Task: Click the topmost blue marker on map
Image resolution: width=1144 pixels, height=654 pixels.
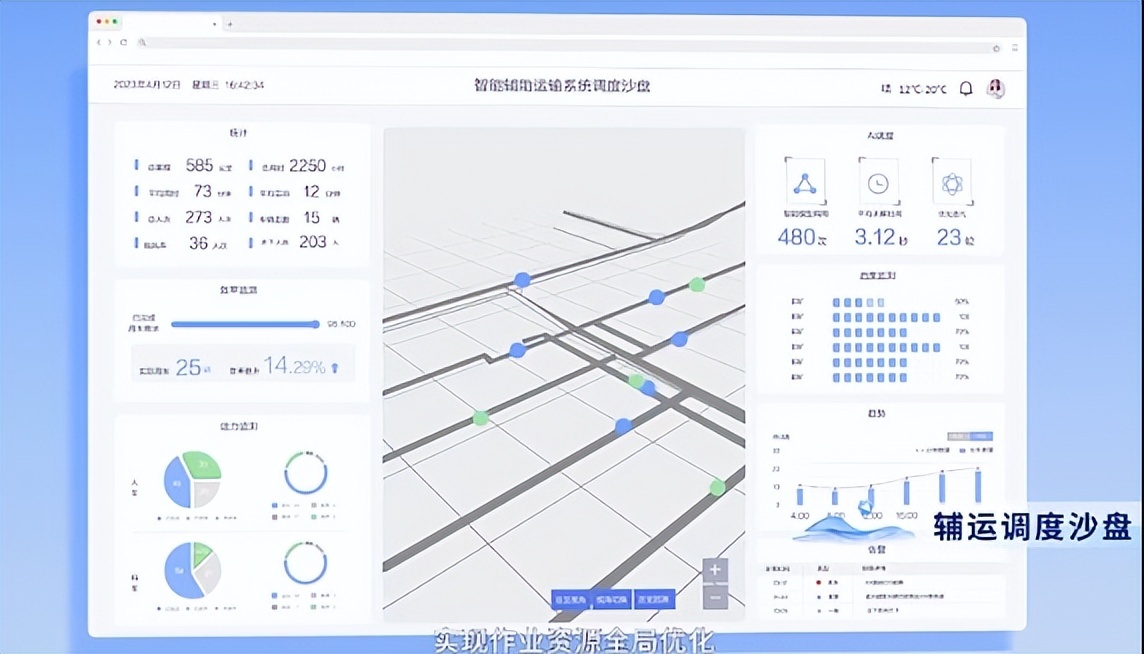Action: 522,280
